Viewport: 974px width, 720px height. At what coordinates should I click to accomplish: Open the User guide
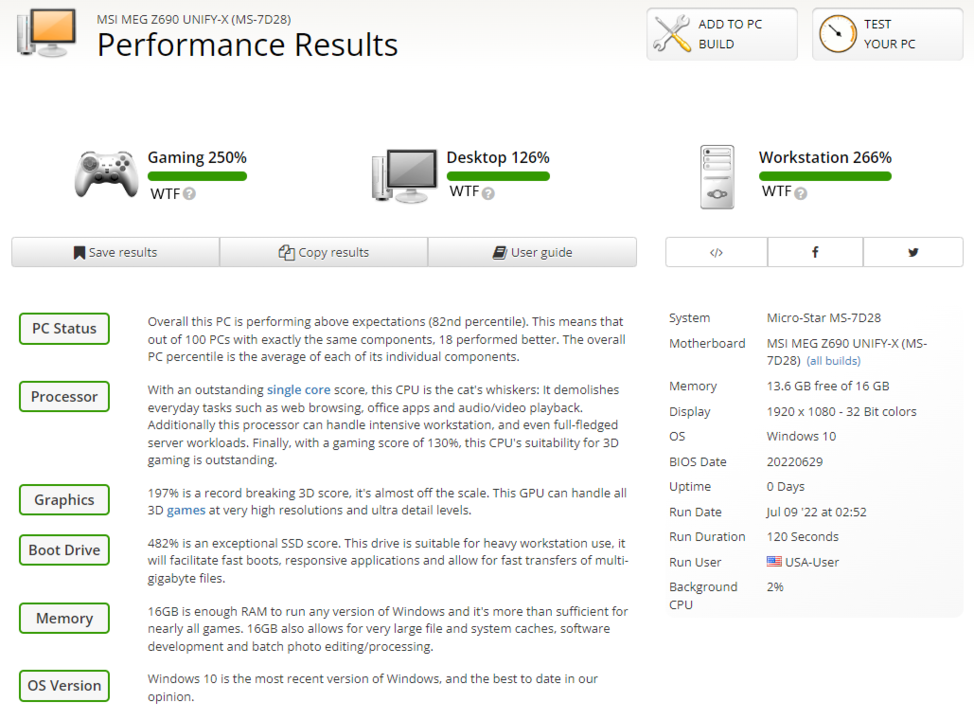click(532, 253)
